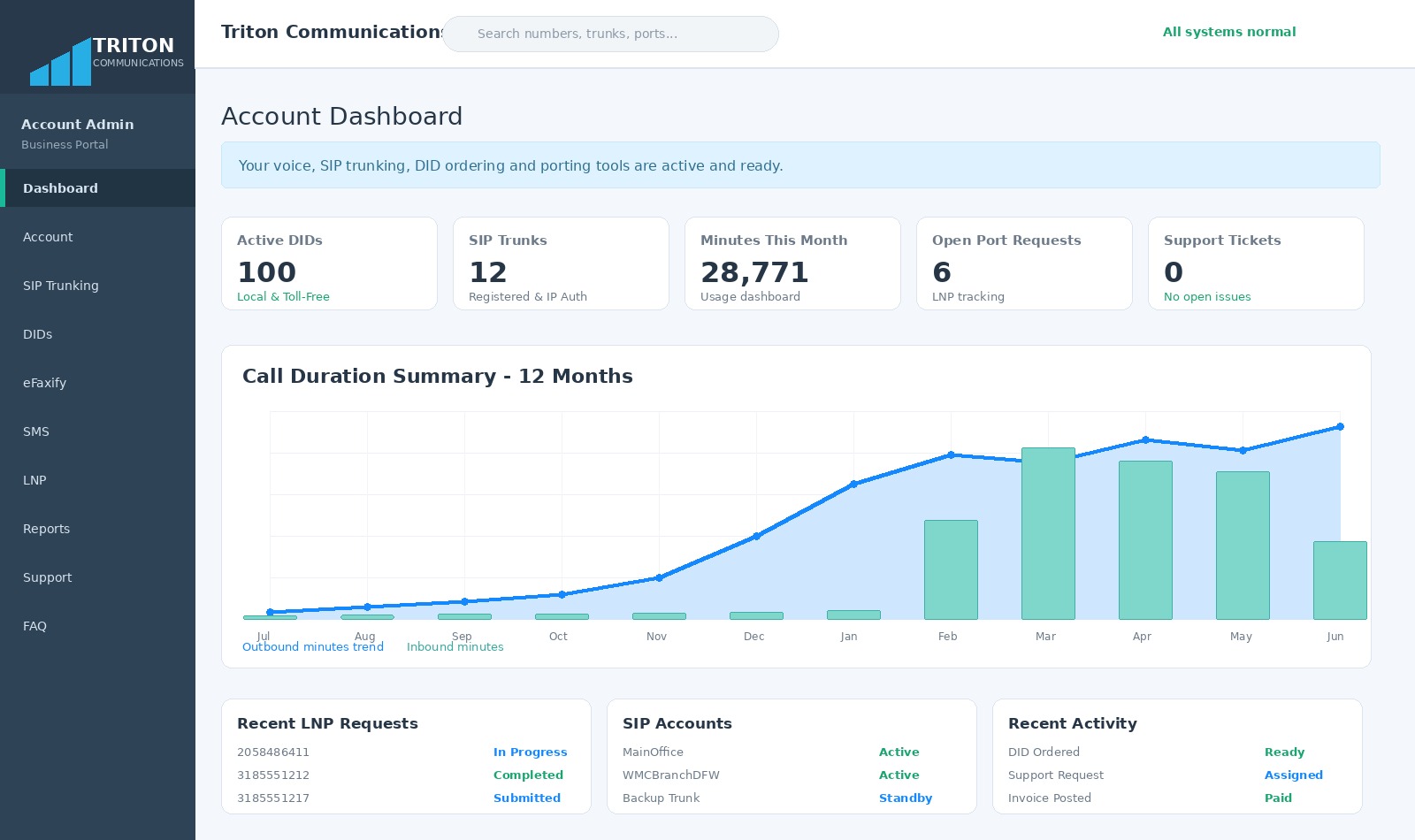This screenshot has height=840, width=1415.
Task: Open the Support Tickets card
Action: (x=1256, y=263)
